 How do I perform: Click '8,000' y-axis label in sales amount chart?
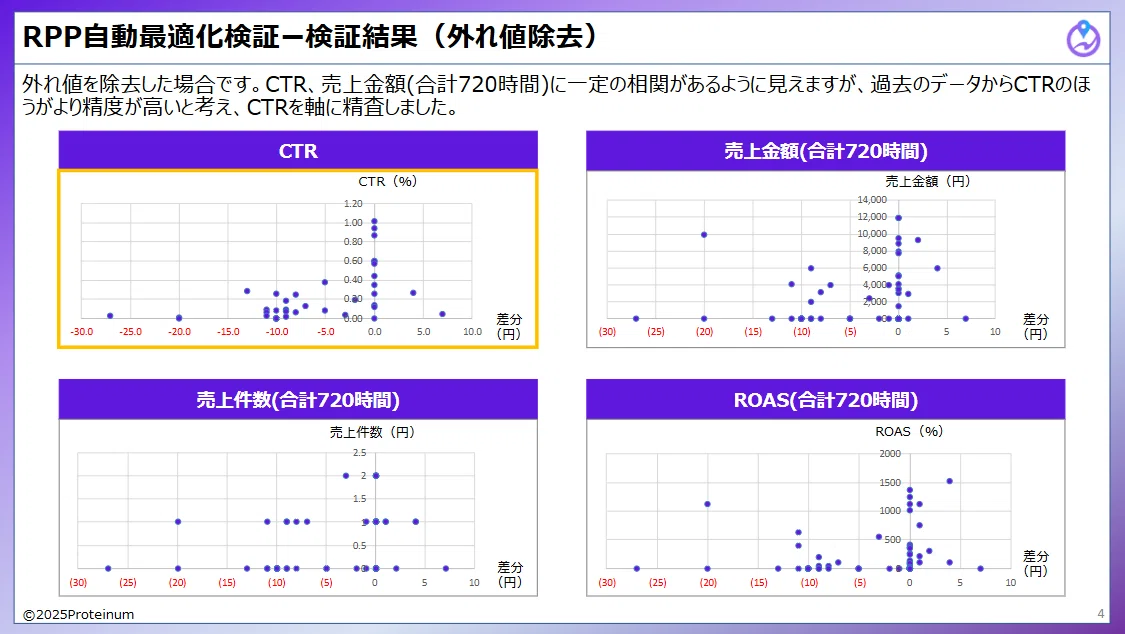coord(875,250)
